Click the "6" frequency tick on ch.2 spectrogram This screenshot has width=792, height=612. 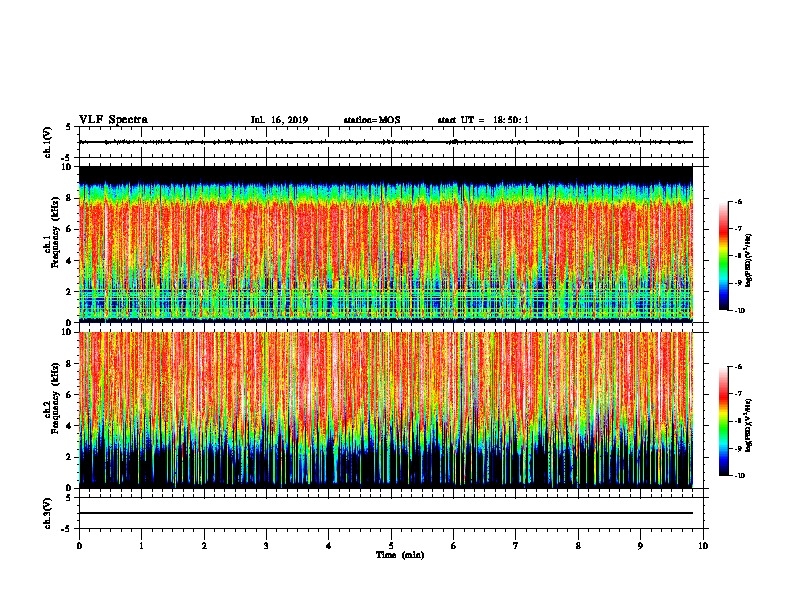coord(69,394)
